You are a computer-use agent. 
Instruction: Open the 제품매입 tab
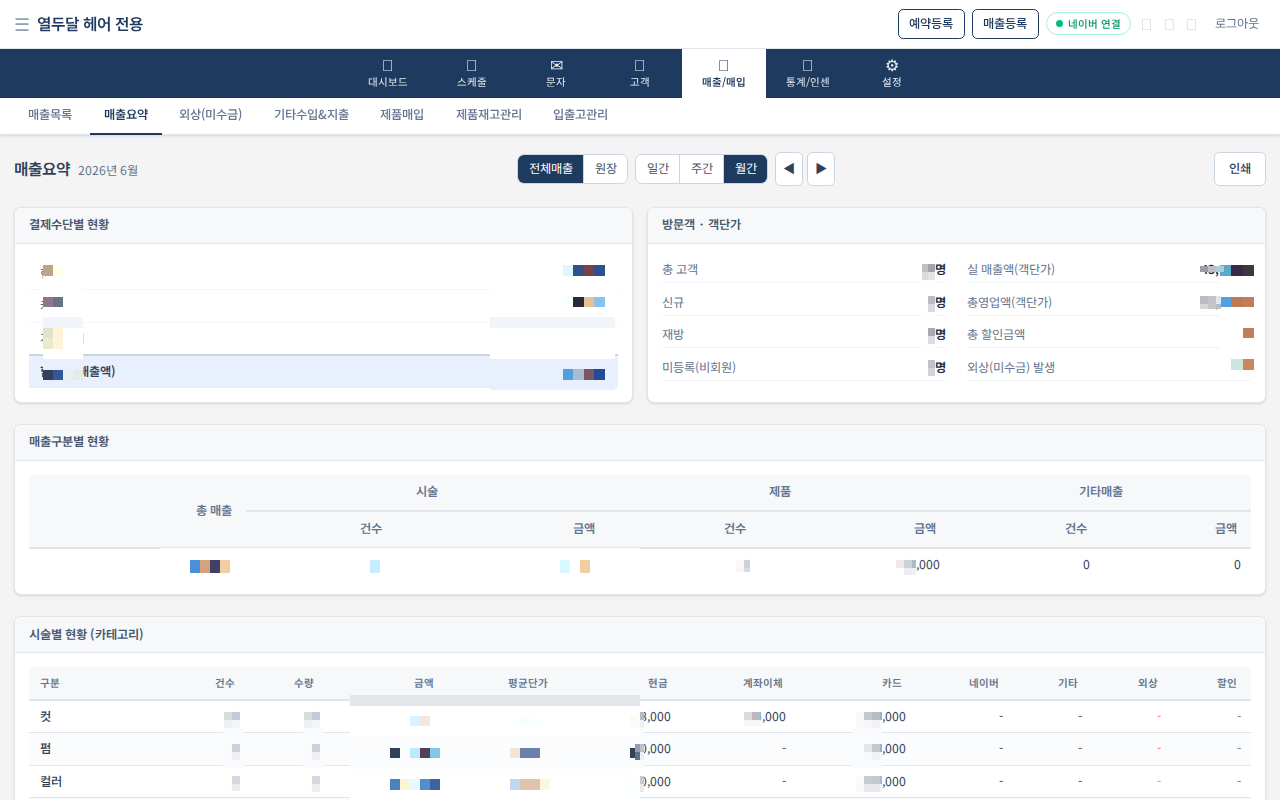click(x=402, y=115)
